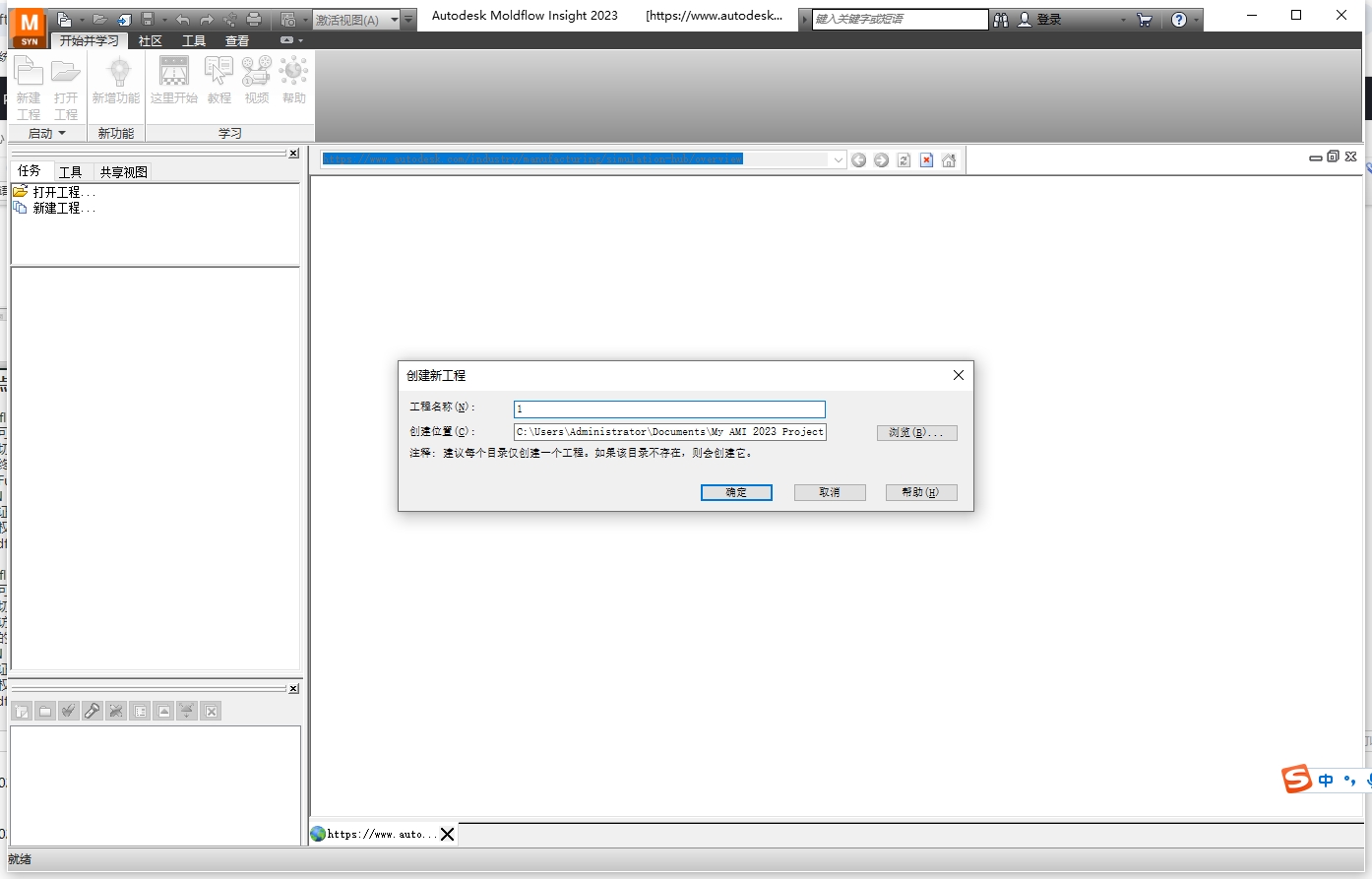Click the keyword search input box
This screenshot has height=879, width=1372.
[x=900, y=19]
